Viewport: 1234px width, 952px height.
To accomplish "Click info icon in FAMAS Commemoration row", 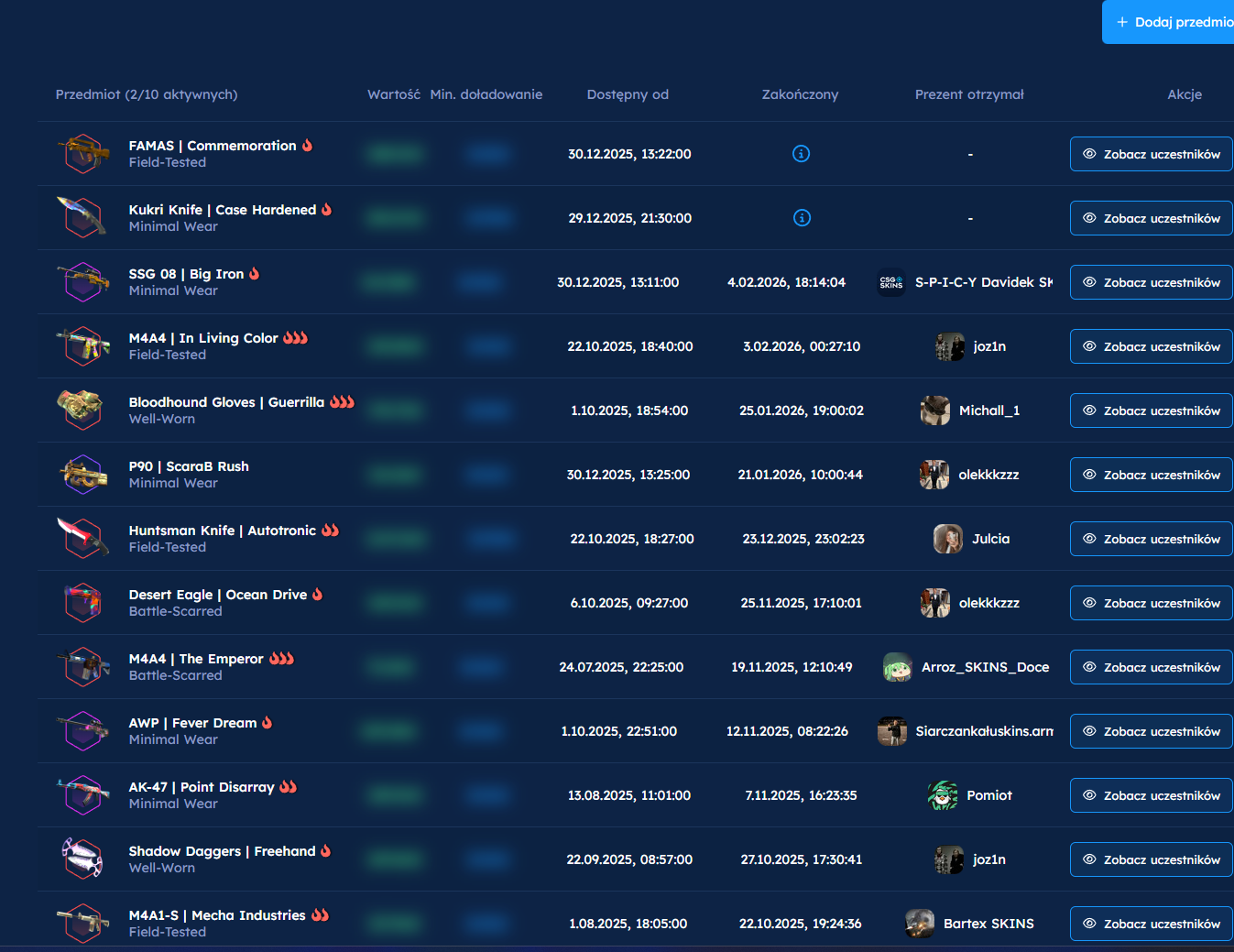I will click(x=801, y=154).
